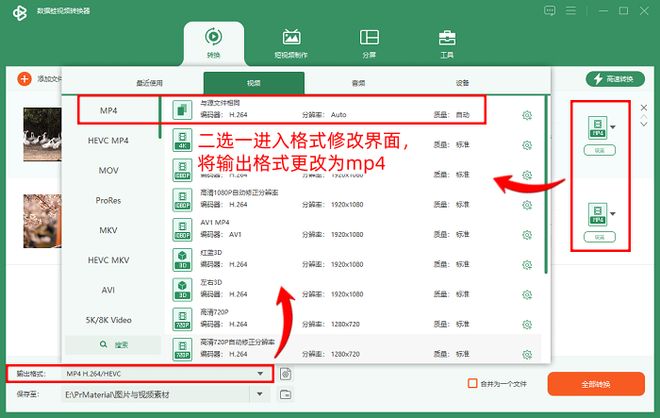Expand the second video's MP4 format dropdown

pos(613,214)
